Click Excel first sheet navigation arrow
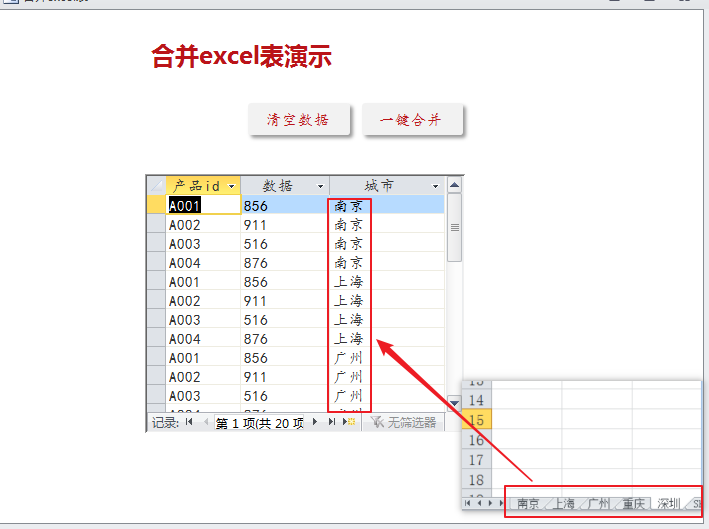709x529 pixels. click(x=468, y=503)
